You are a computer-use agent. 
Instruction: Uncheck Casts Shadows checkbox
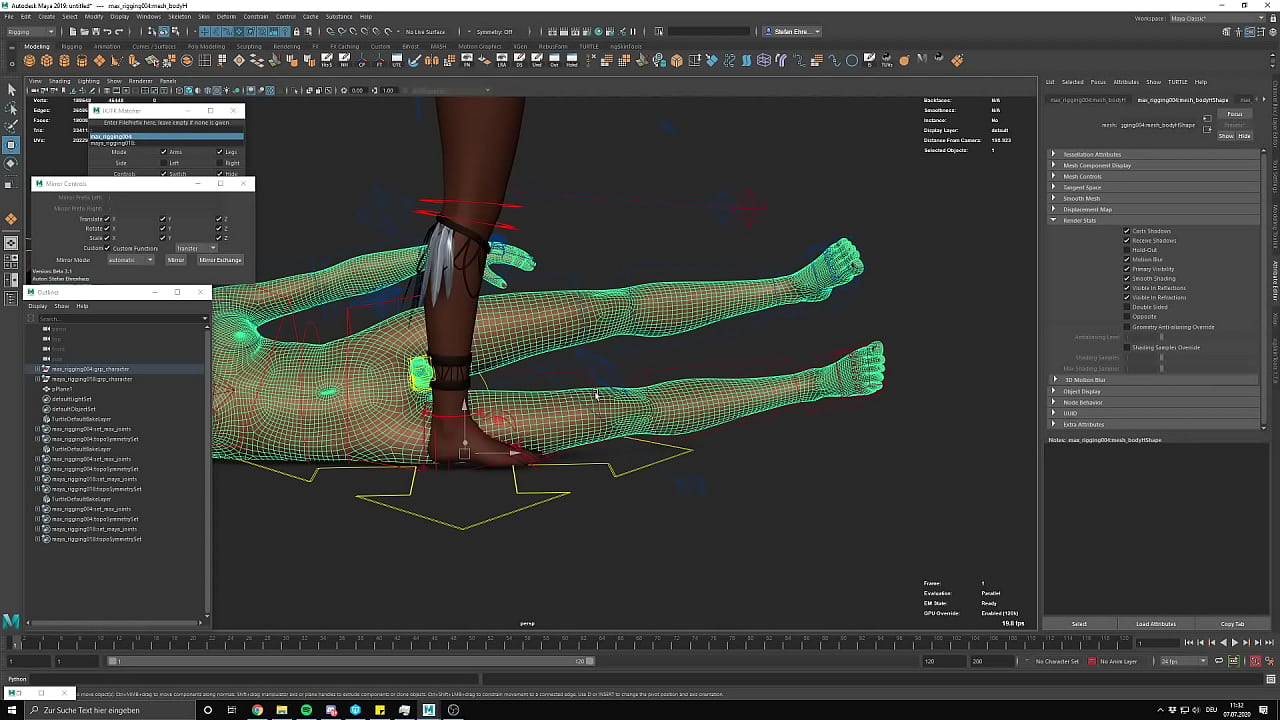(x=1127, y=231)
